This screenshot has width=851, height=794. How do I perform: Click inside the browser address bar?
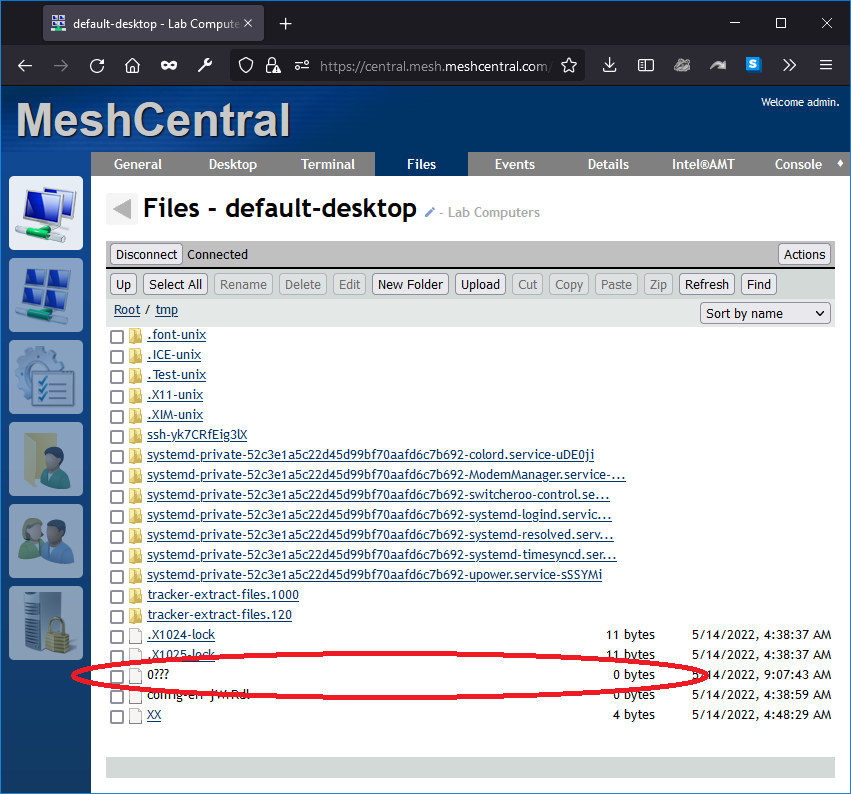coord(430,65)
